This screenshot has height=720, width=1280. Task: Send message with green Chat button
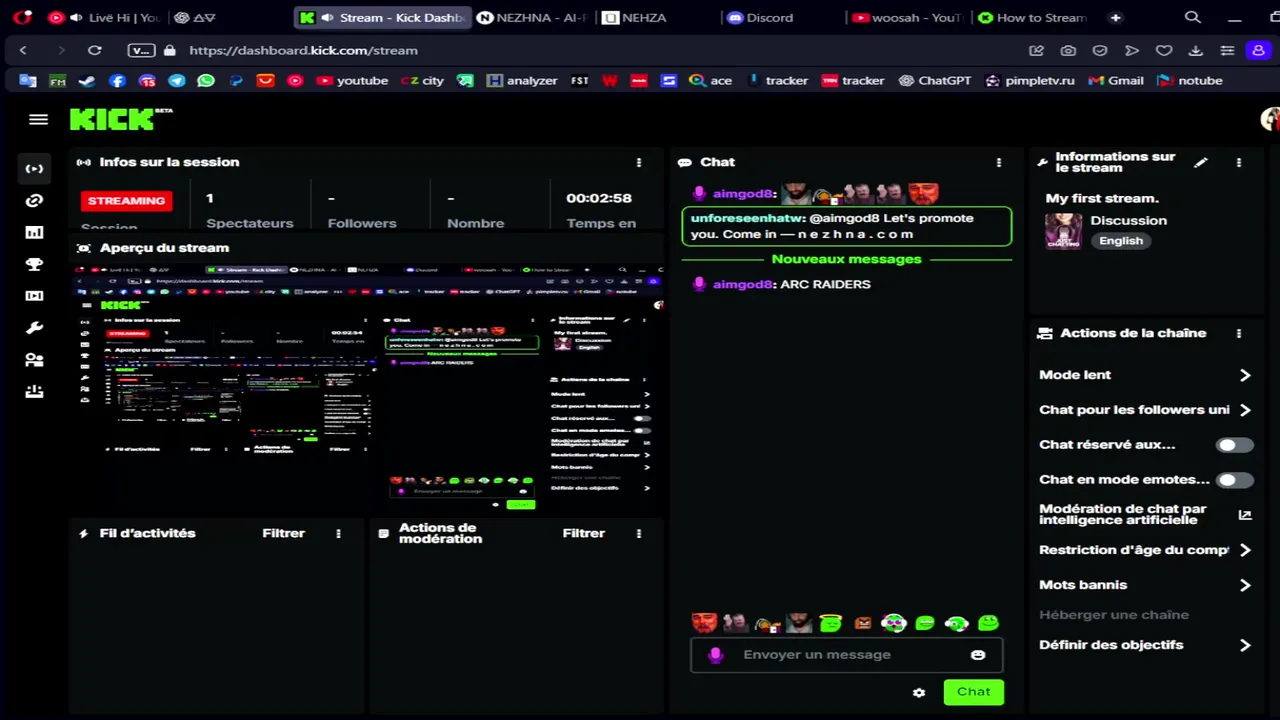click(973, 692)
